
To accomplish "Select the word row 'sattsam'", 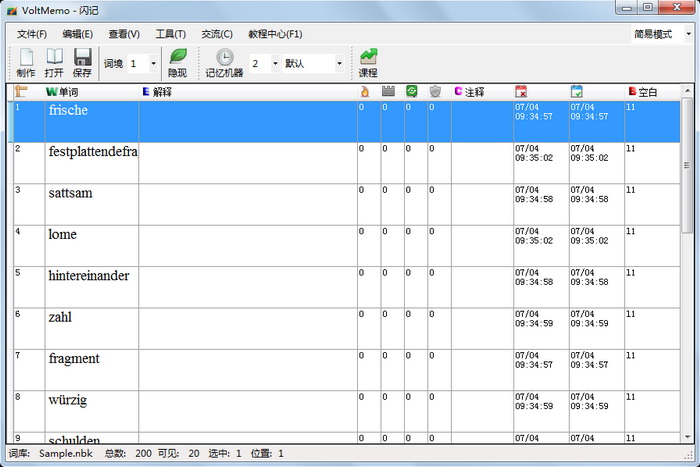I will [71, 193].
